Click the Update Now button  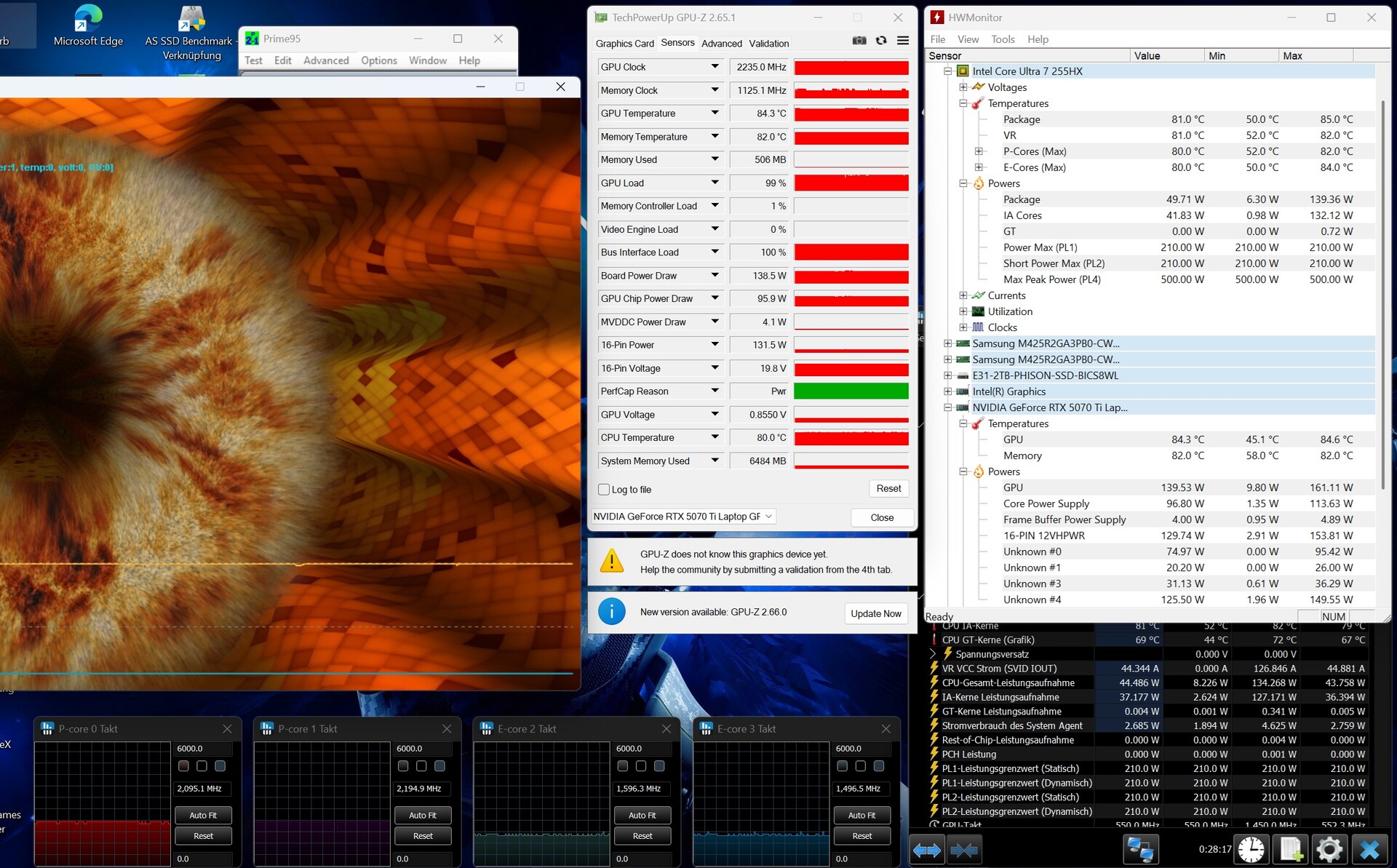click(875, 613)
